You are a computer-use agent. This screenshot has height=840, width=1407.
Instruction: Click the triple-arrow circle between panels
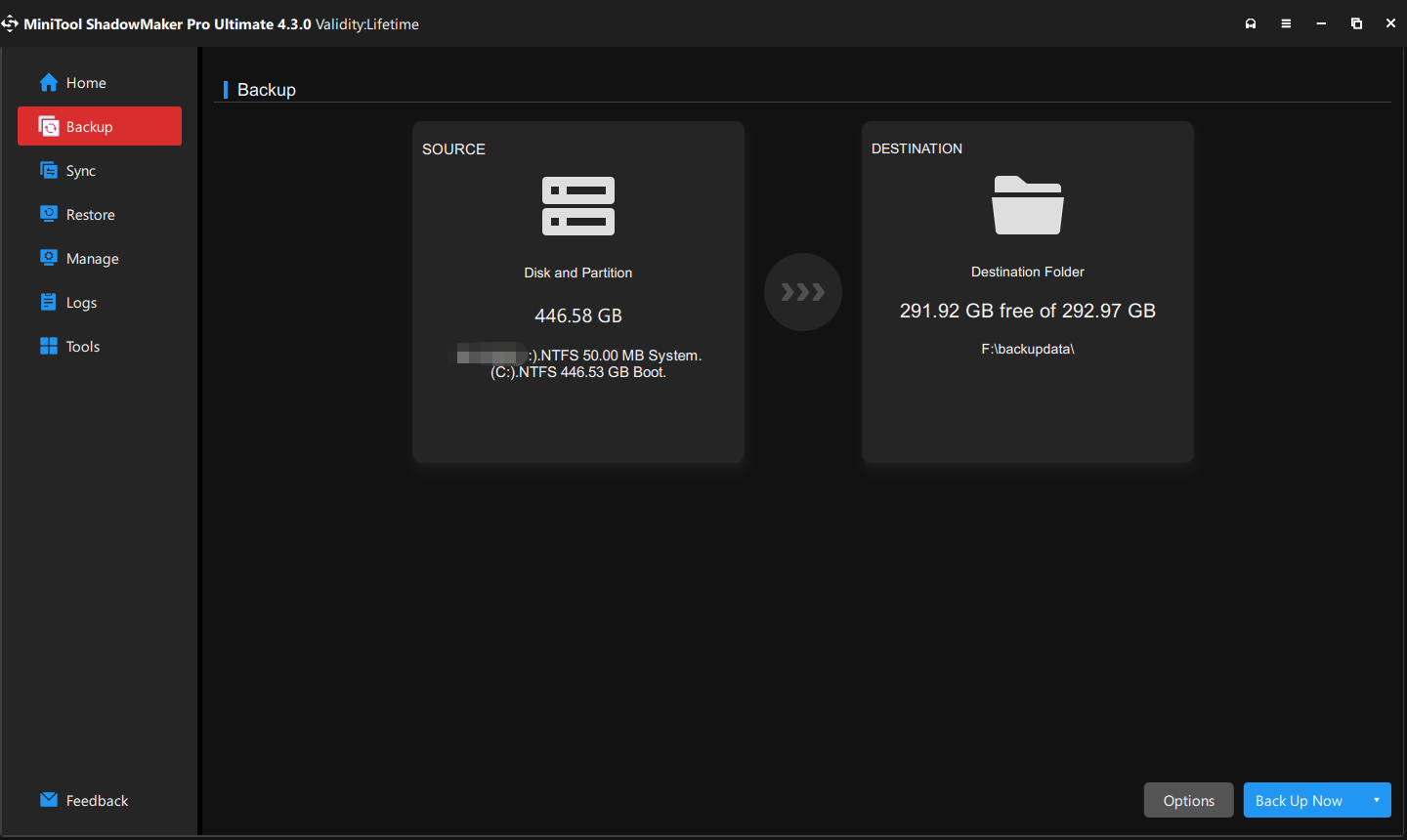click(x=803, y=292)
